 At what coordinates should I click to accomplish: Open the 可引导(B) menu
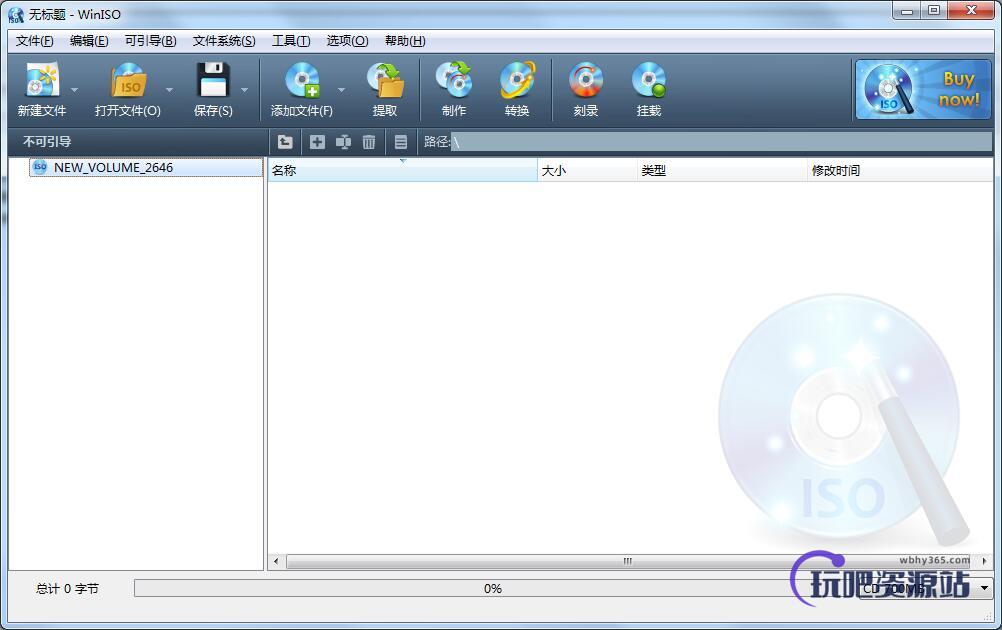150,41
